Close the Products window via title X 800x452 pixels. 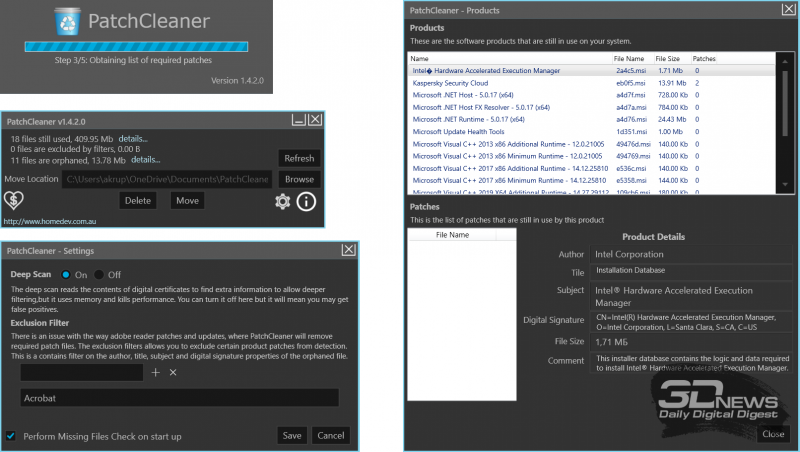pos(787,9)
